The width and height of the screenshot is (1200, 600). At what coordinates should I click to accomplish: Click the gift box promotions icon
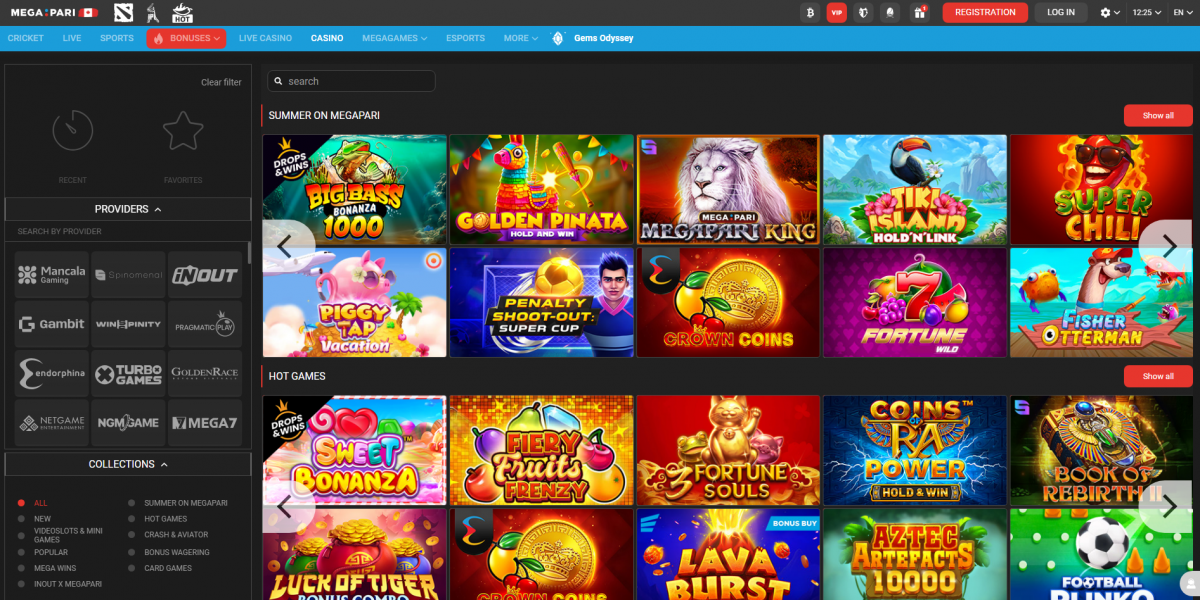pos(919,12)
